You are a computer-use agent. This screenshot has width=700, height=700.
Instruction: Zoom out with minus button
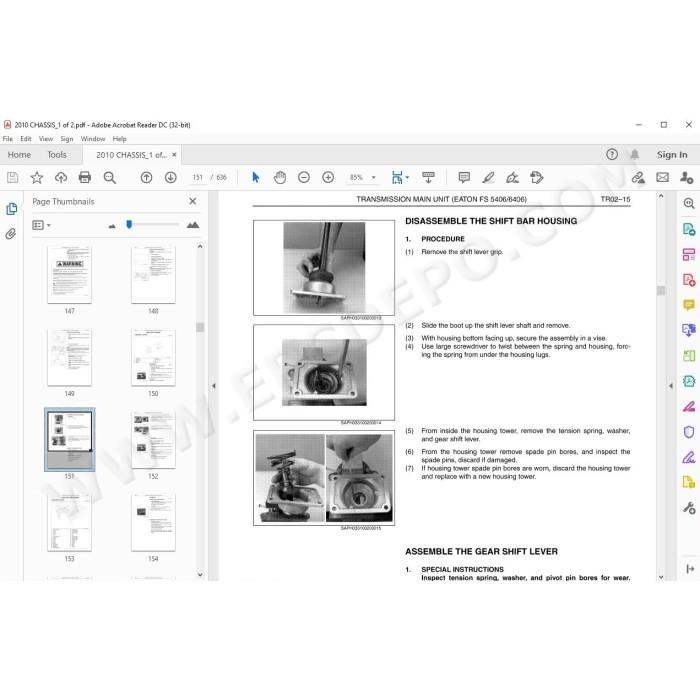pos(304,178)
